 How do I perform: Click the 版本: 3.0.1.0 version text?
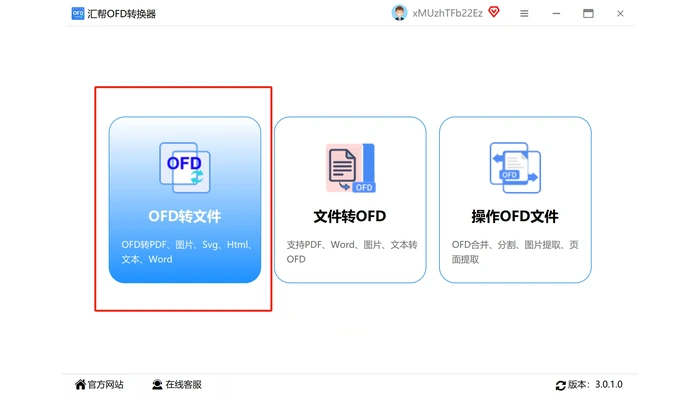pos(595,384)
